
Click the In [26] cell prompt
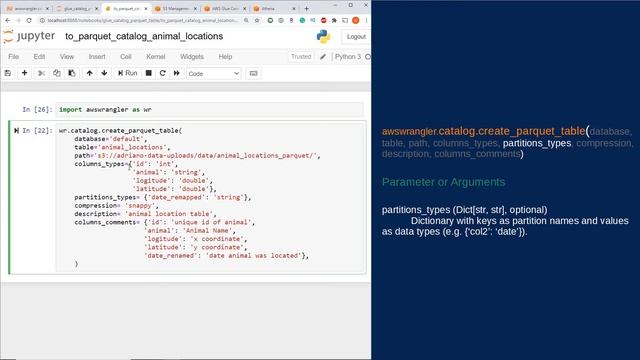[37, 109]
